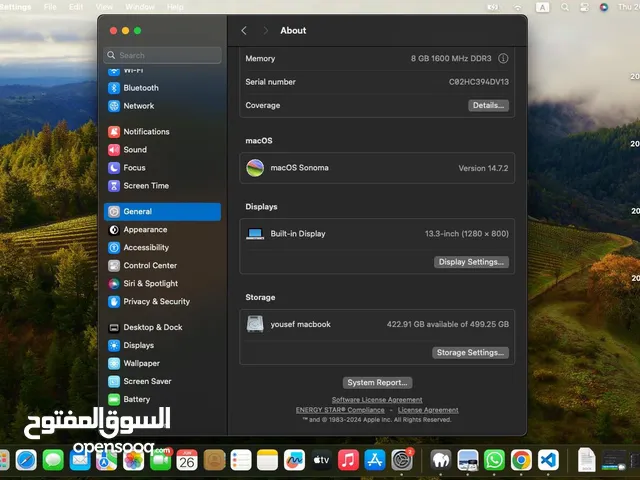
Task: Open the Edit menu
Action: click(x=76, y=7)
